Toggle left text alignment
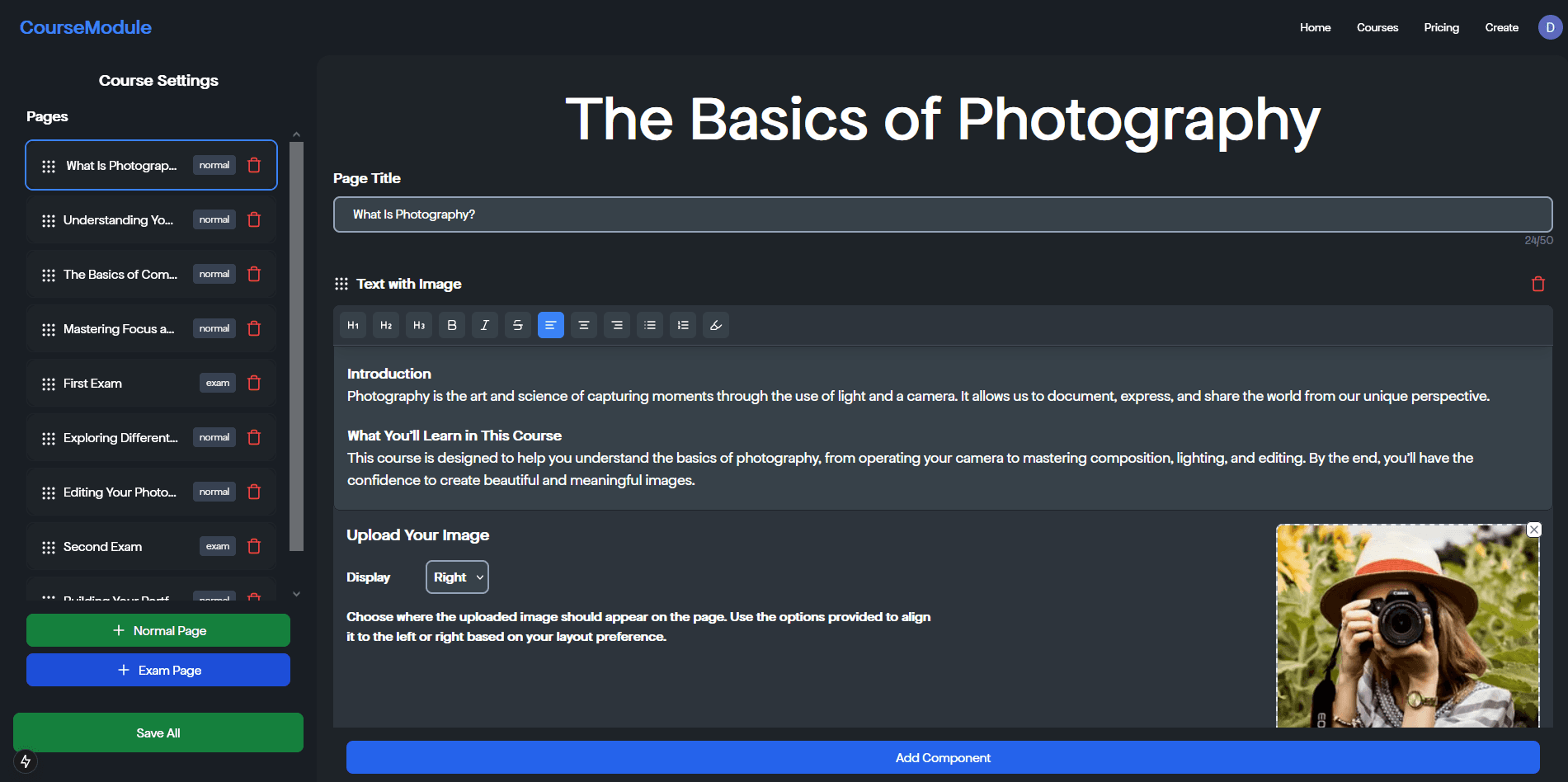The image size is (1568, 782). [551, 325]
